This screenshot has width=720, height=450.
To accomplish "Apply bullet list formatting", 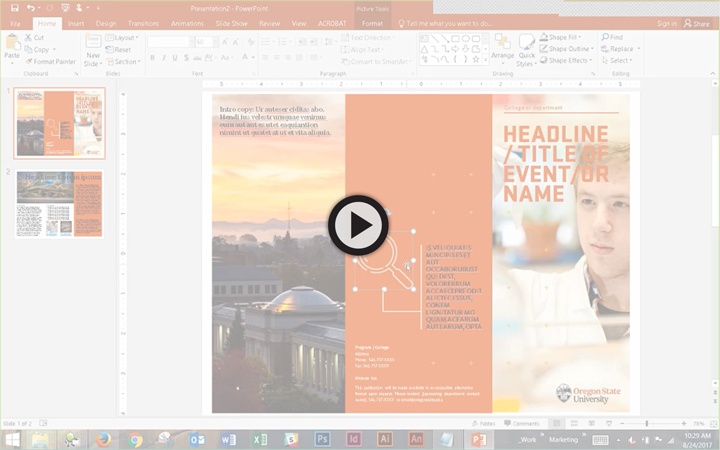I will pyautogui.click(x=267, y=42).
